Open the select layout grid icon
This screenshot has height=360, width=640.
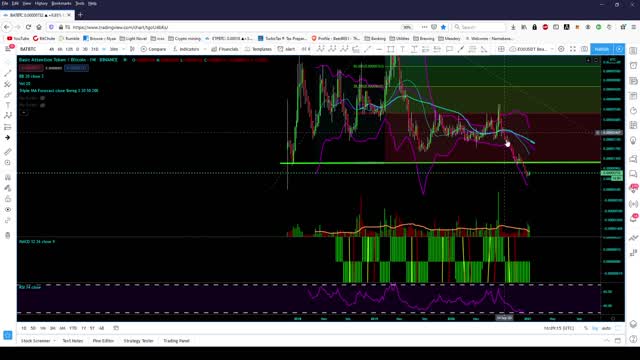pos(501,49)
